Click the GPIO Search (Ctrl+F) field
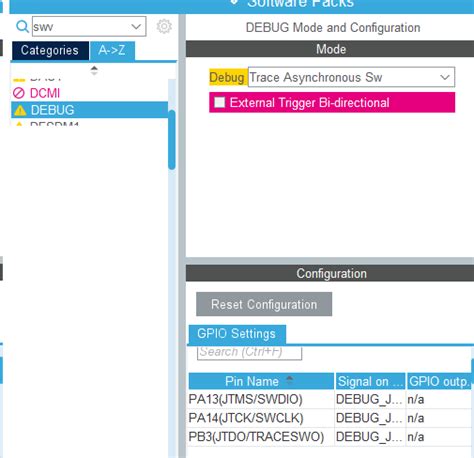The width and height of the screenshot is (474, 458). click(x=249, y=352)
